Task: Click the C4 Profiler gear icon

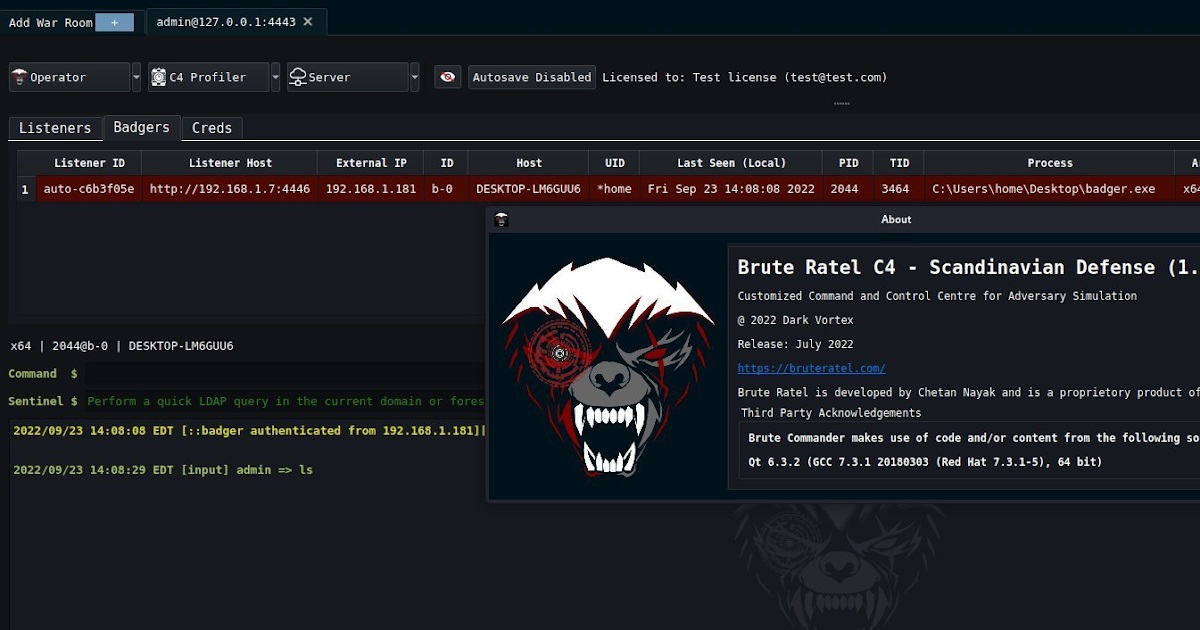Action: pos(158,77)
